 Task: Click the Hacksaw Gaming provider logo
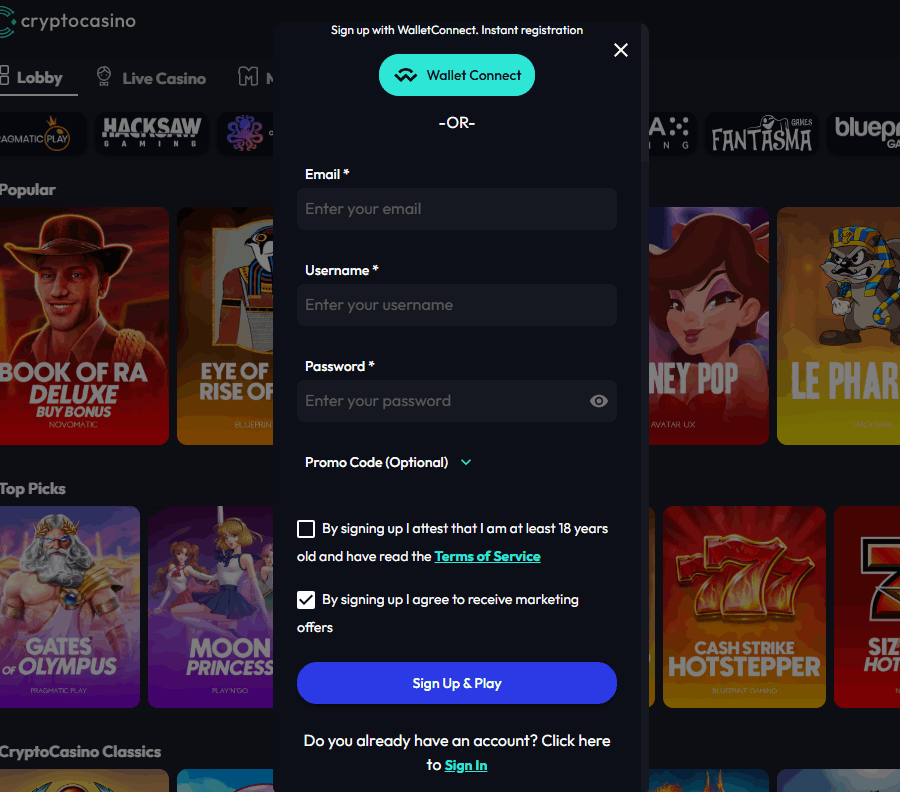(x=152, y=134)
